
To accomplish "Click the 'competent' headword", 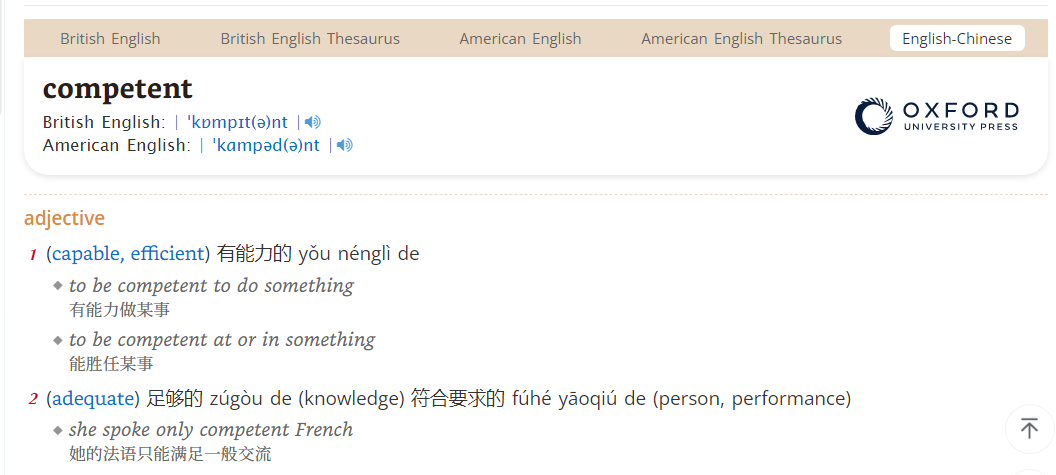I will point(118,88).
